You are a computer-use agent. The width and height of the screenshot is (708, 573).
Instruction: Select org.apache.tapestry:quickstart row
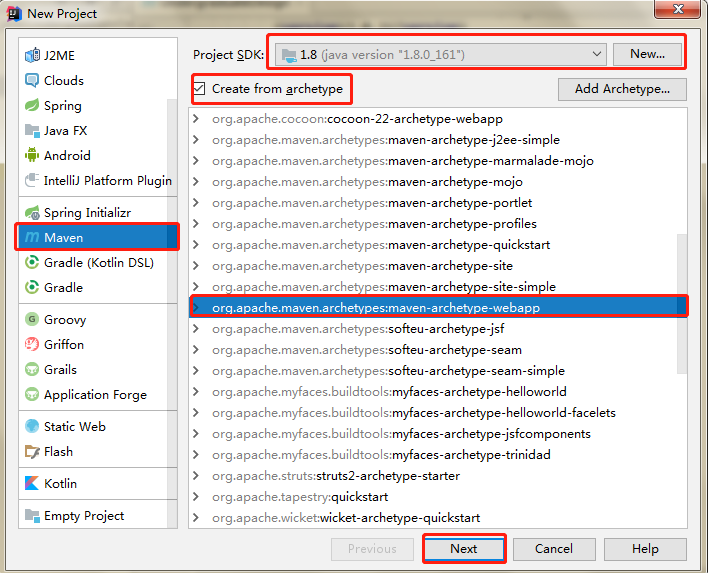coord(438,497)
